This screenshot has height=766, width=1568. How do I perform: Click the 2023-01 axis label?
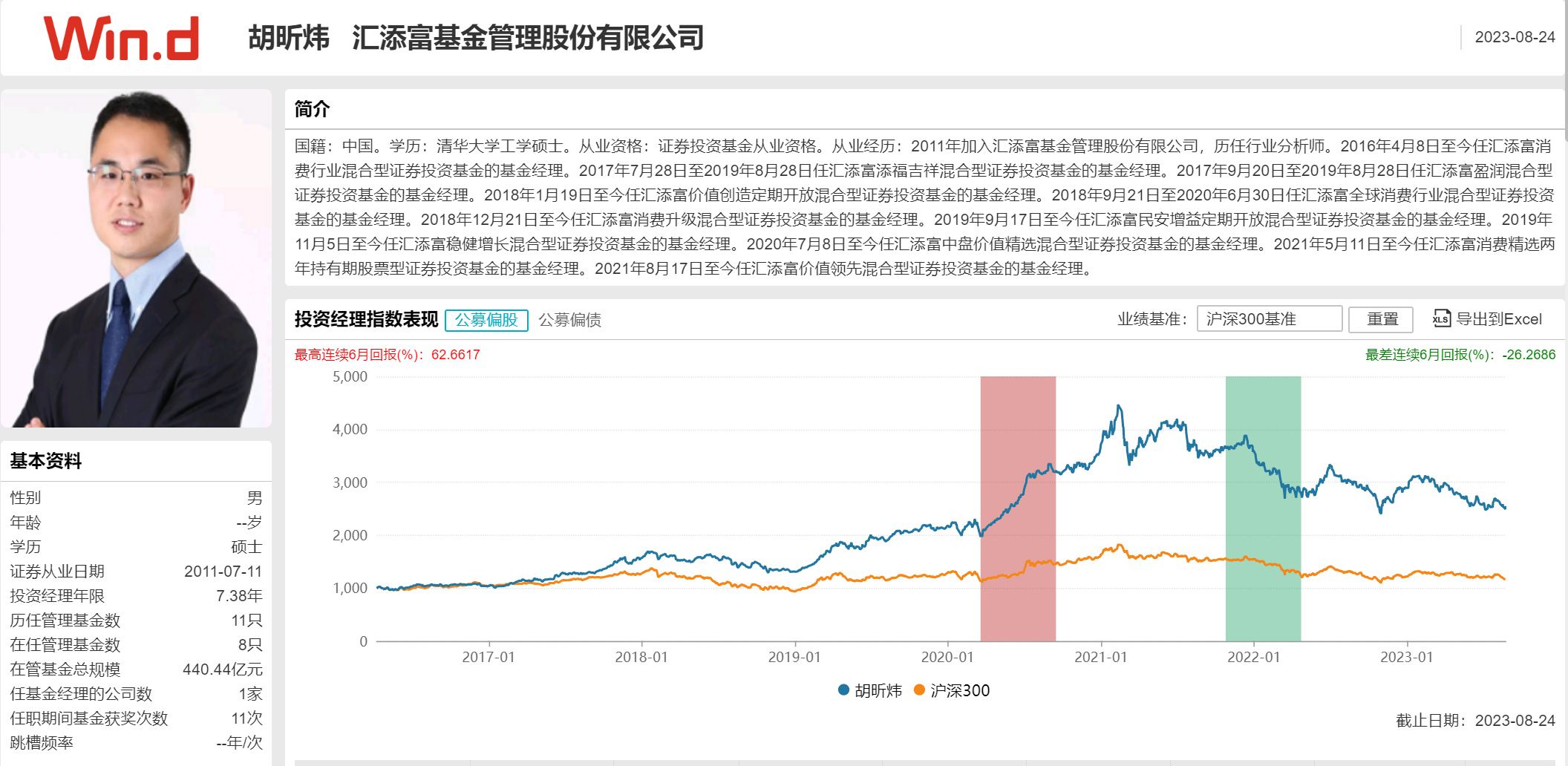click(1406, 657)
